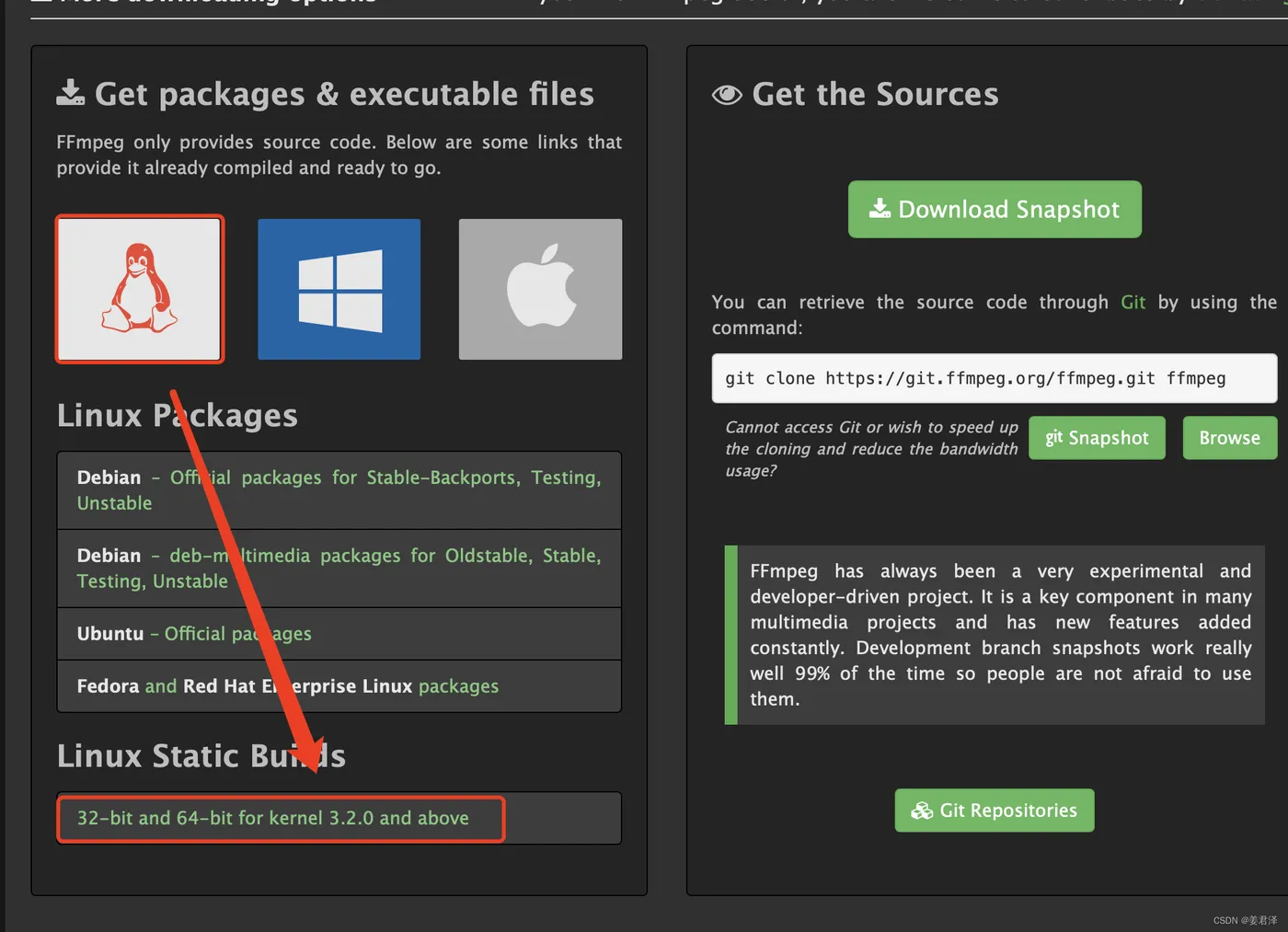This screenshot has height=932, width=1288.
Task: Open 32-bit and 64-bit static builds link
Action: click(x=273, y=818)
